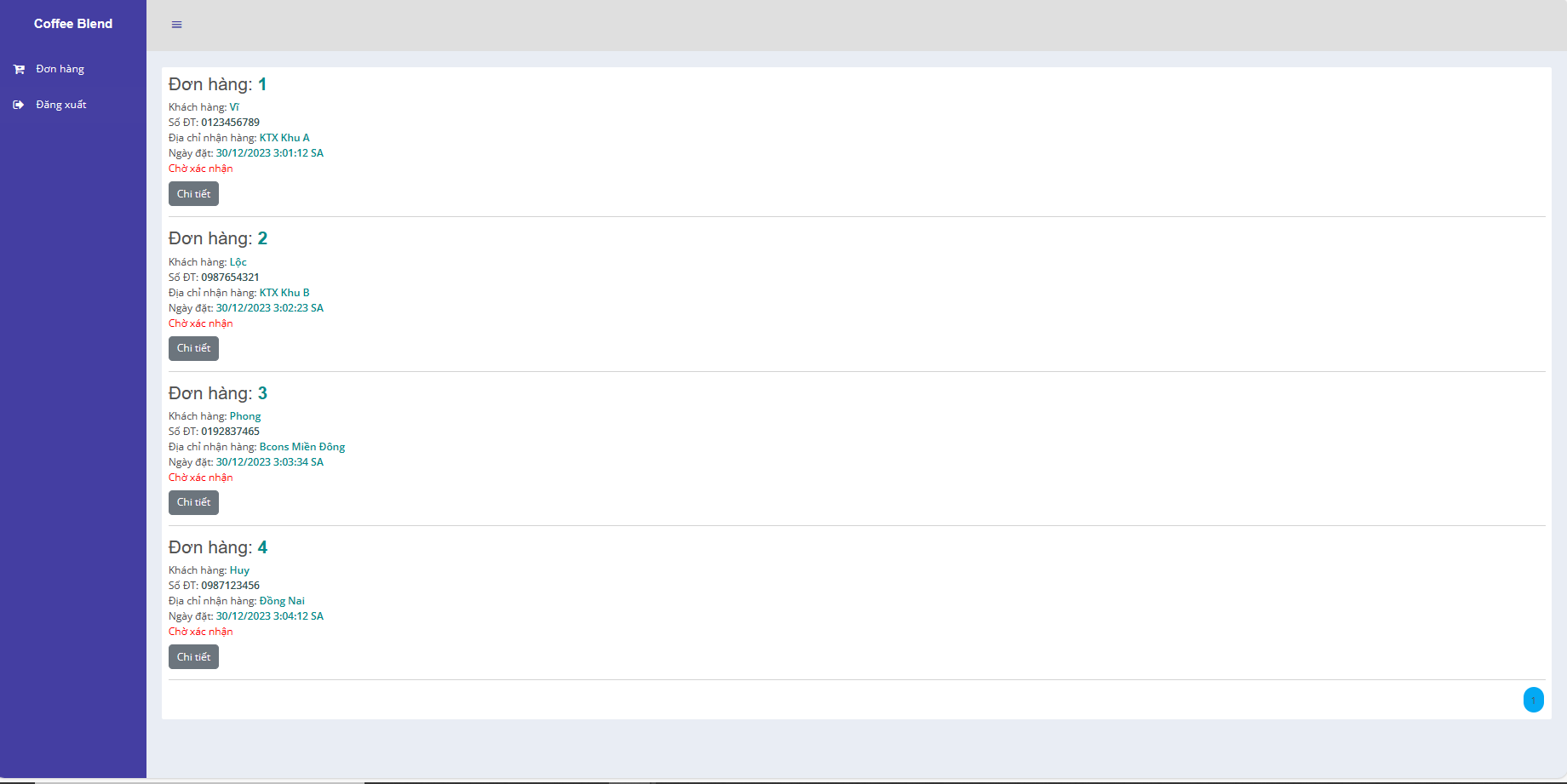The image size is (1567, 784).
Task: Open the Đơn hàng menu item
Action: tap(60, 69)
